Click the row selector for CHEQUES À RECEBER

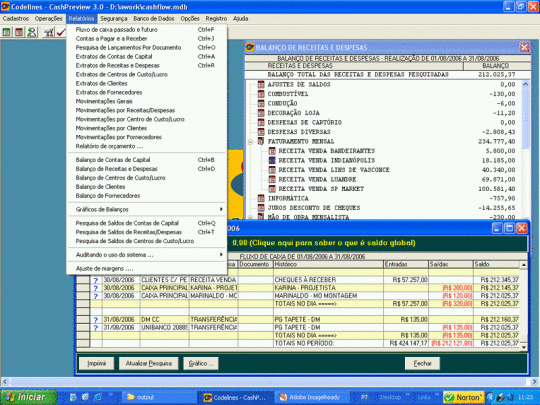click(x=83, y=280)
